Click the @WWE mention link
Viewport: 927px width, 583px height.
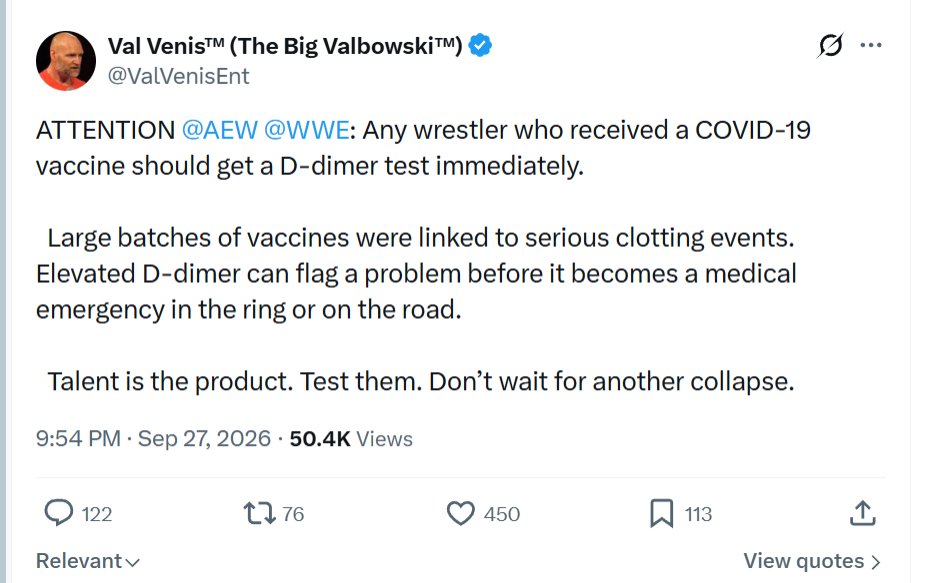tap(306, 130)
